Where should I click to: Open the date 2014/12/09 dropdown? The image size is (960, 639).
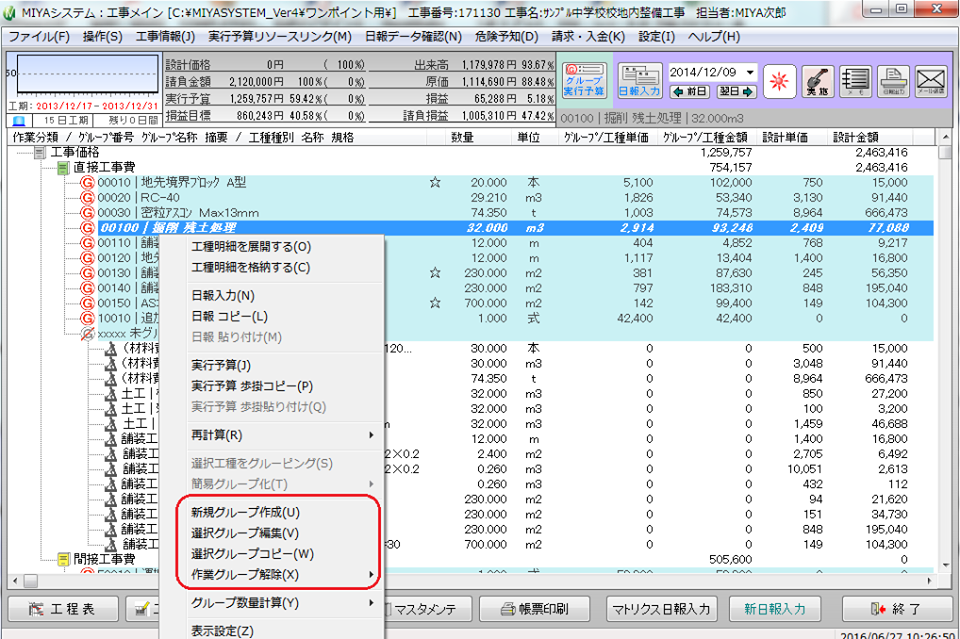click(x=750, y=72)
